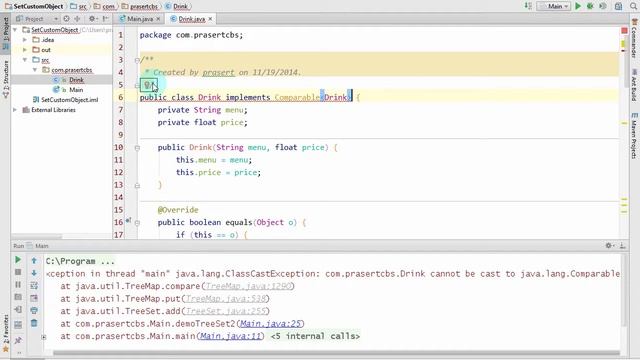Open the Main.java:11 stack trace link
640x360 pixels.
[x=230, y=336]
